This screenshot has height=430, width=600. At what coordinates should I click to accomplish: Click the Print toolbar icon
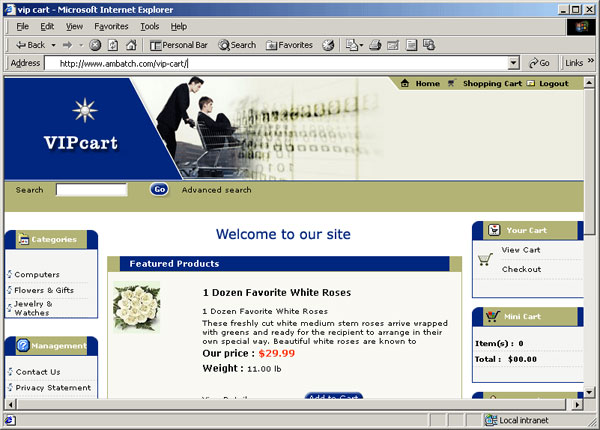coord(375,45)
